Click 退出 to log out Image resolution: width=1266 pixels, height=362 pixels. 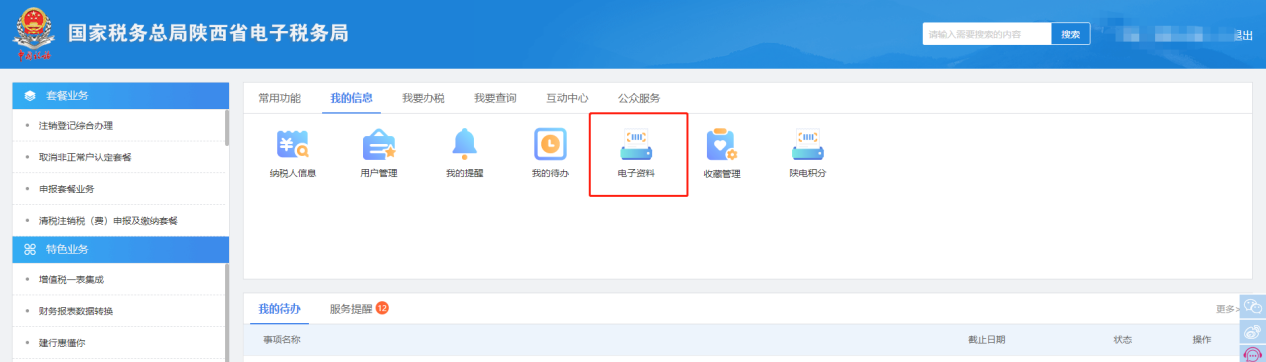click(1244, 35)
